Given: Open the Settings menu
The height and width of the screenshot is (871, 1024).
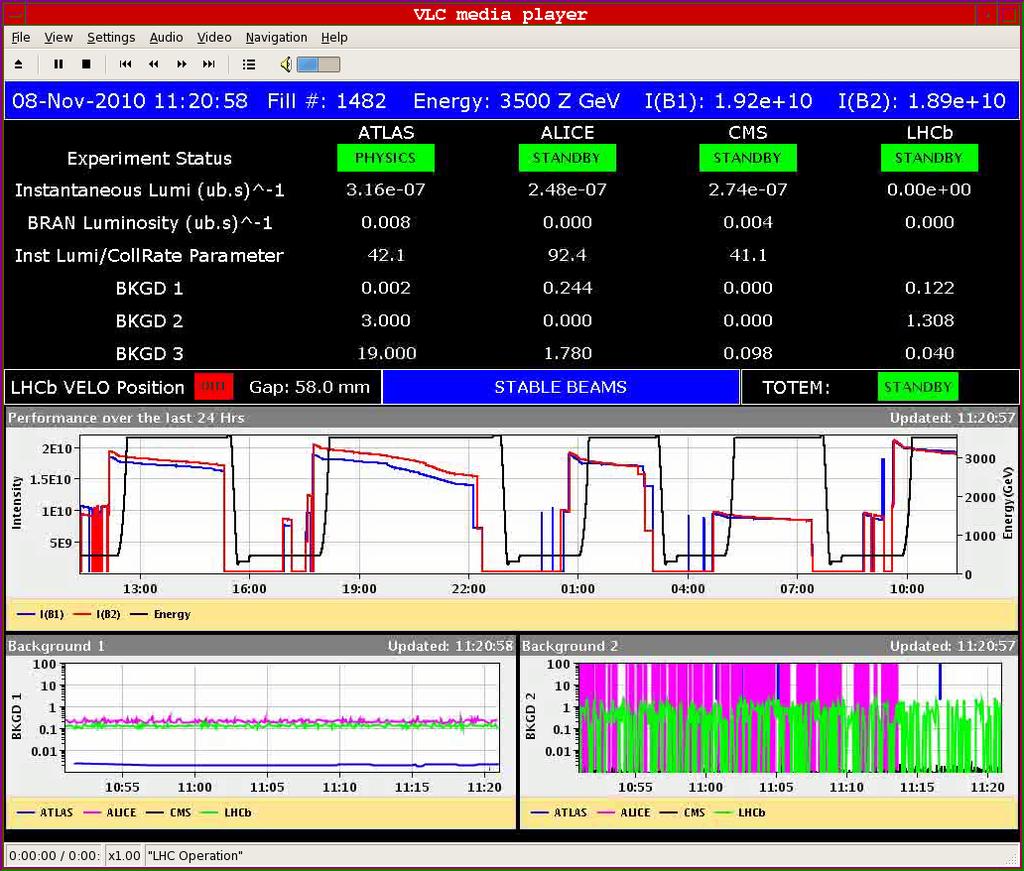Looking at the screenshot, I should (111, 37).
